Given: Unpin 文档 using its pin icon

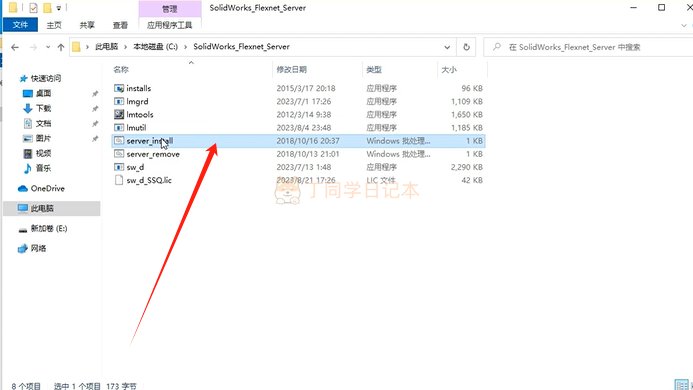Looking at the screenshot, I should (x=95, y=123).
